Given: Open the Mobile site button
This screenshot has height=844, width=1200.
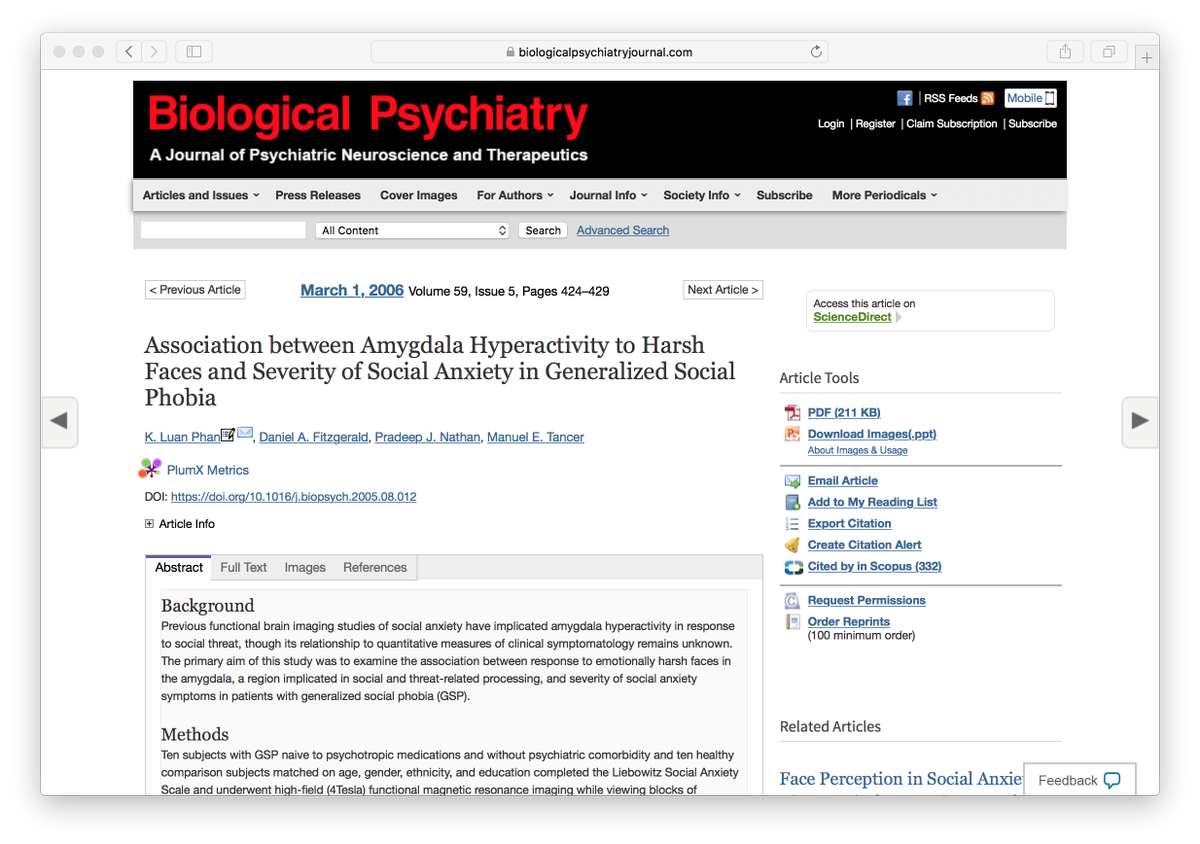Looking at the screenshot, I should tap(1031, 98).
